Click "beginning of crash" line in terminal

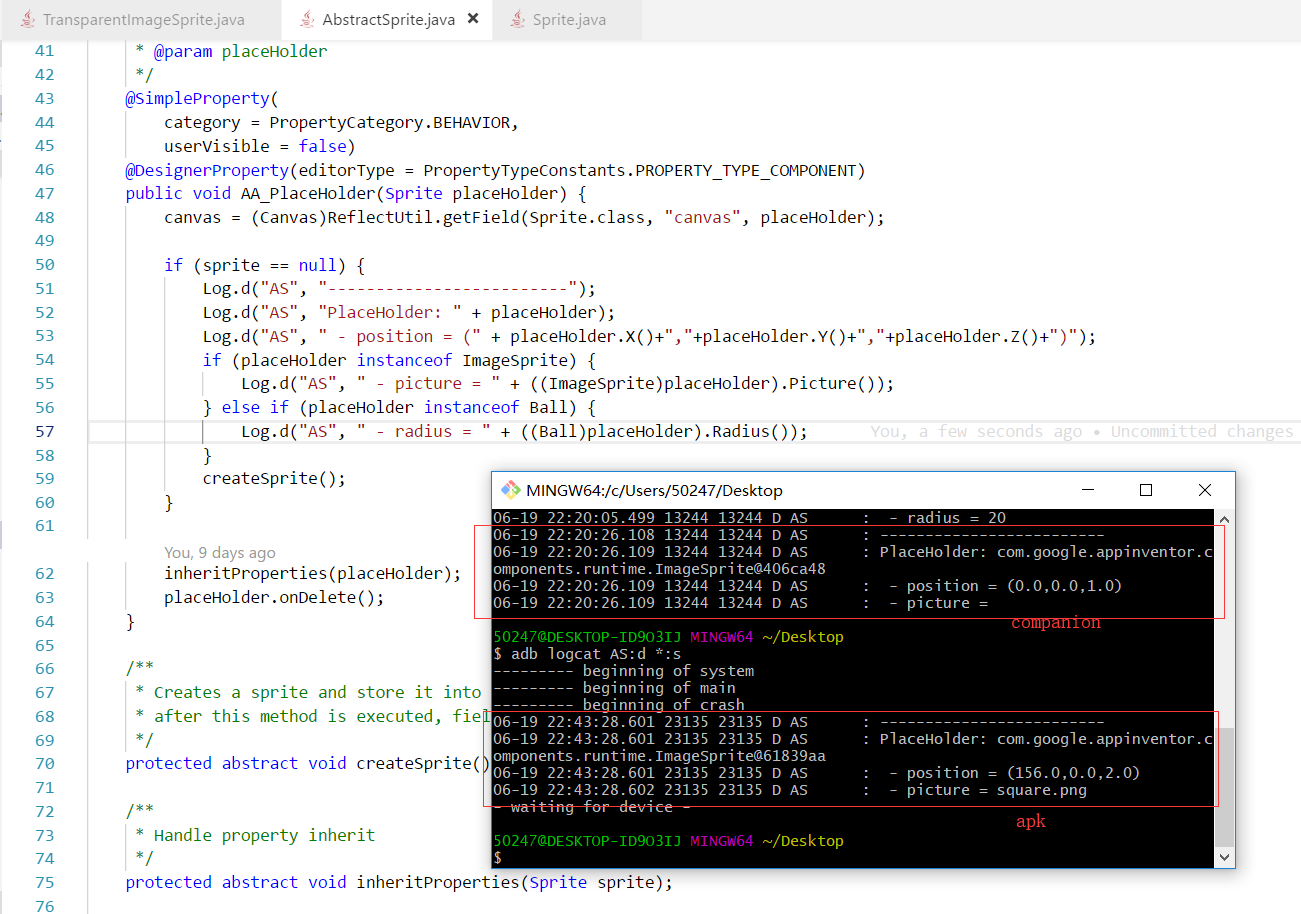pyautogui.click(x=664, y=705)
